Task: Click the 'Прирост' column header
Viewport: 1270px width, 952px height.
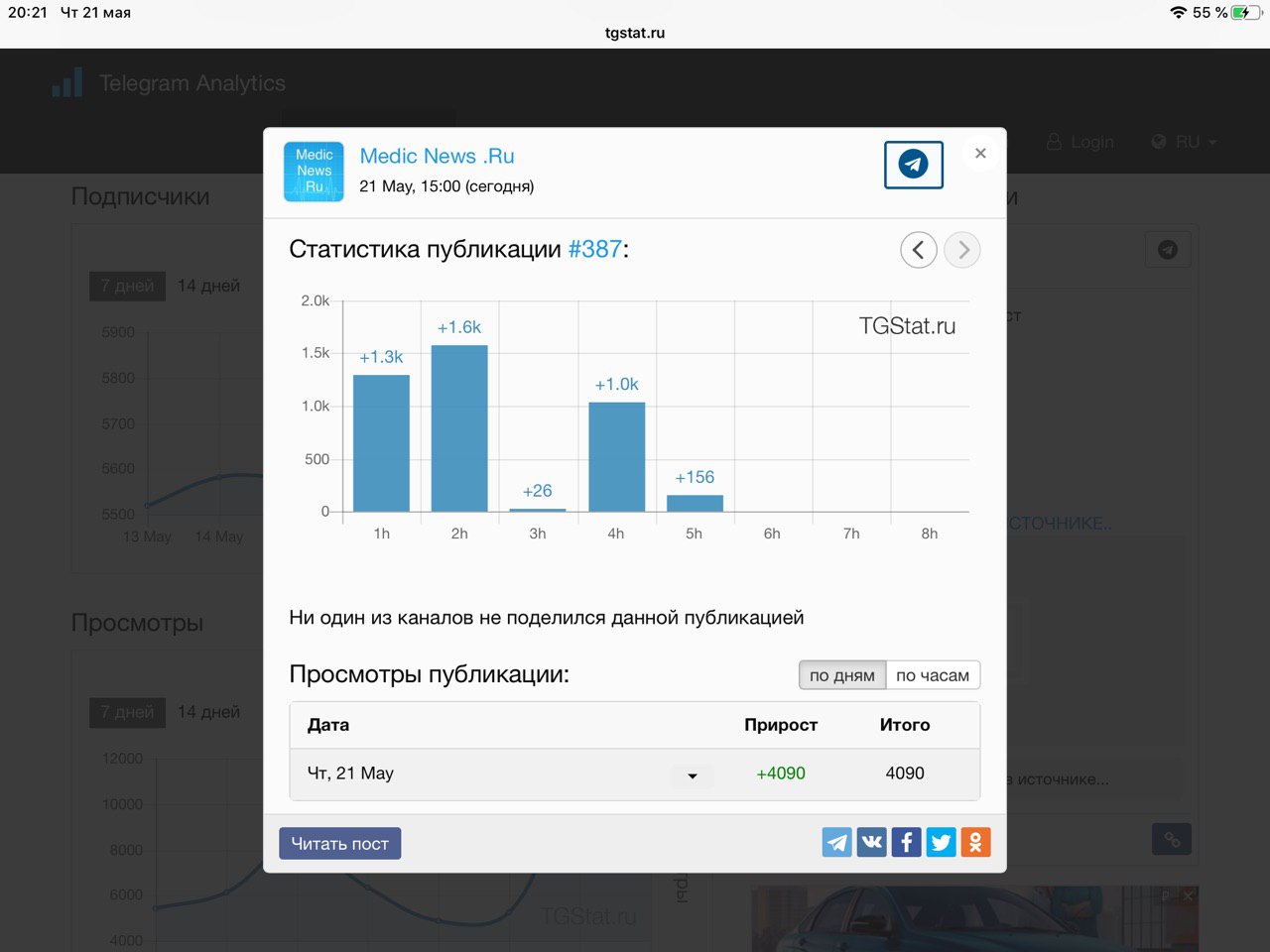Action: click(781, 725)
